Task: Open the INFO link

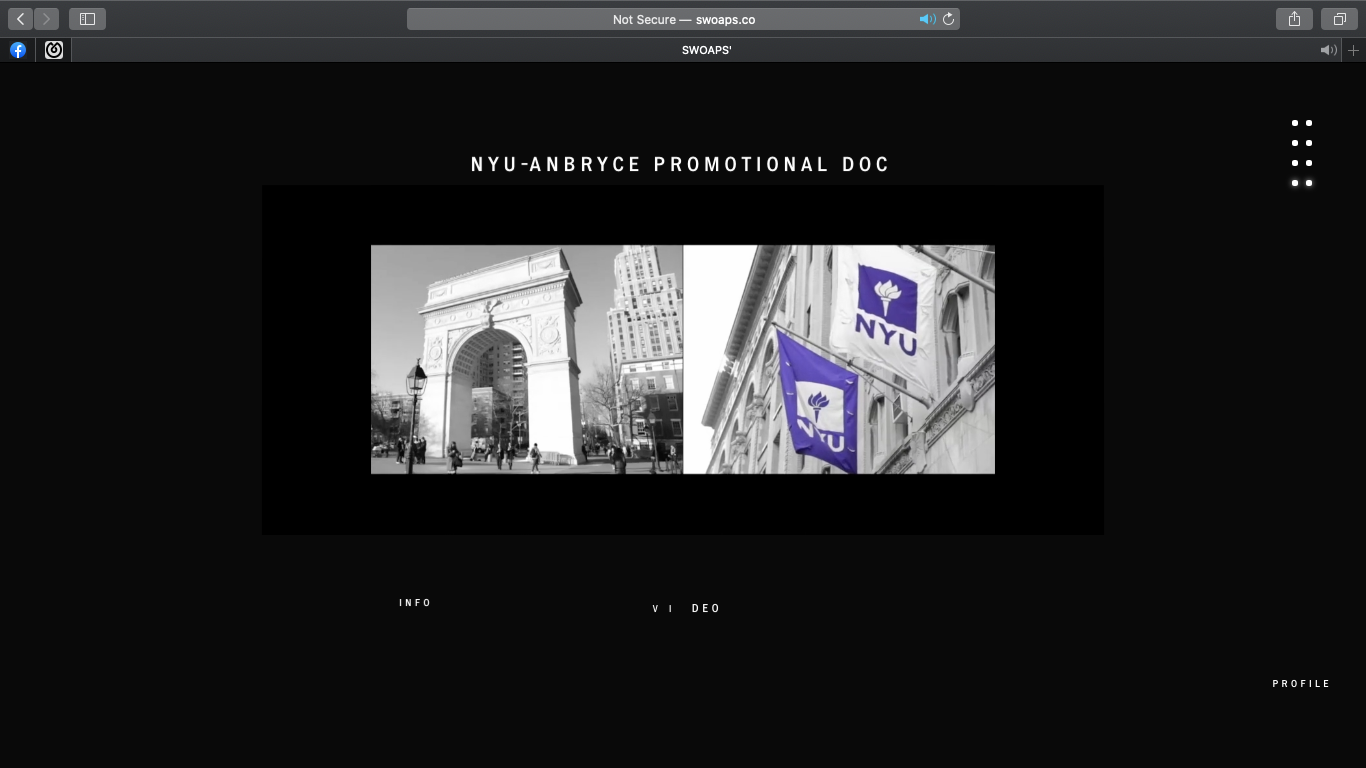Action: [x=415, y=603]
